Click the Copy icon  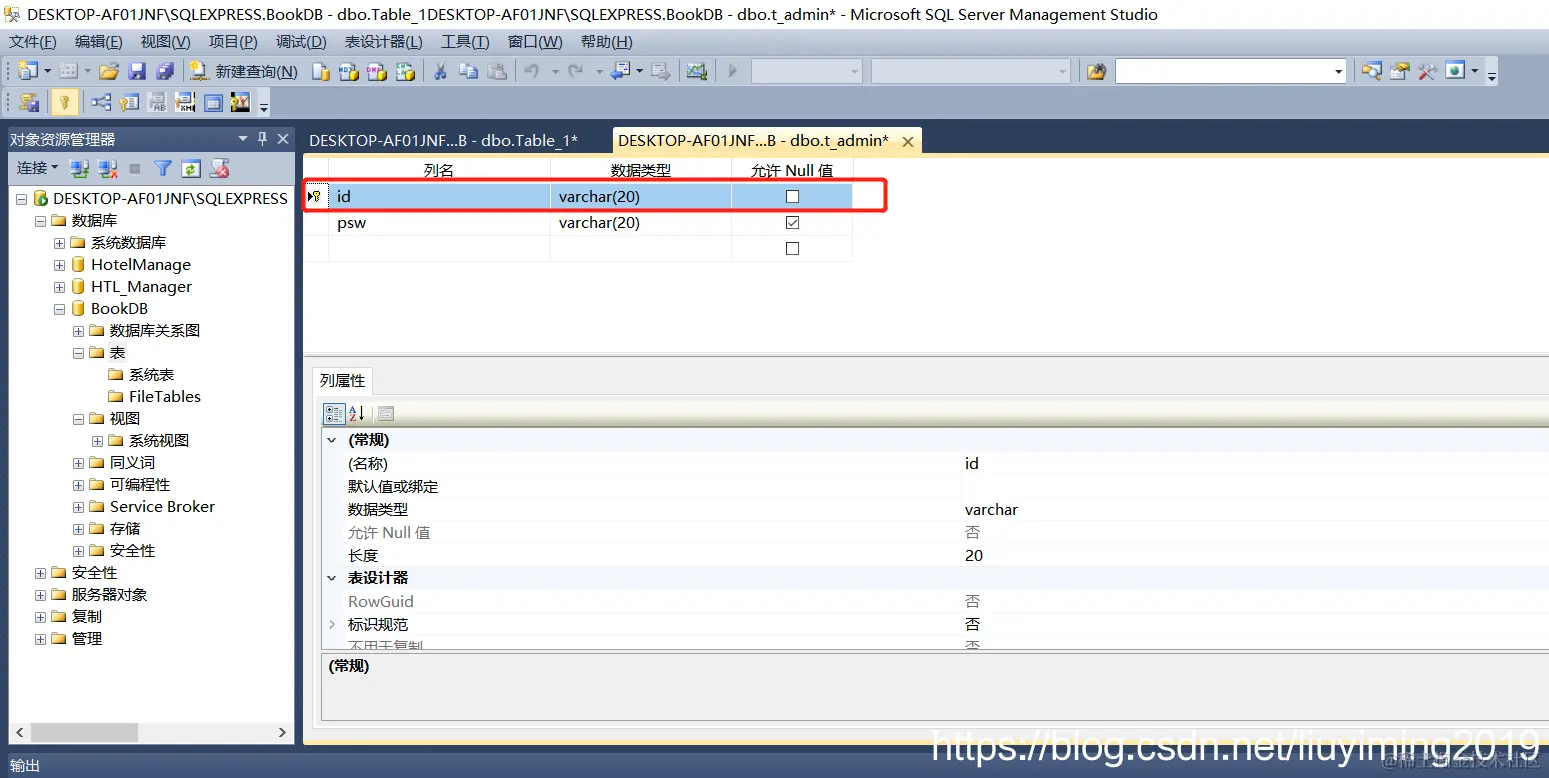point(468,71)
